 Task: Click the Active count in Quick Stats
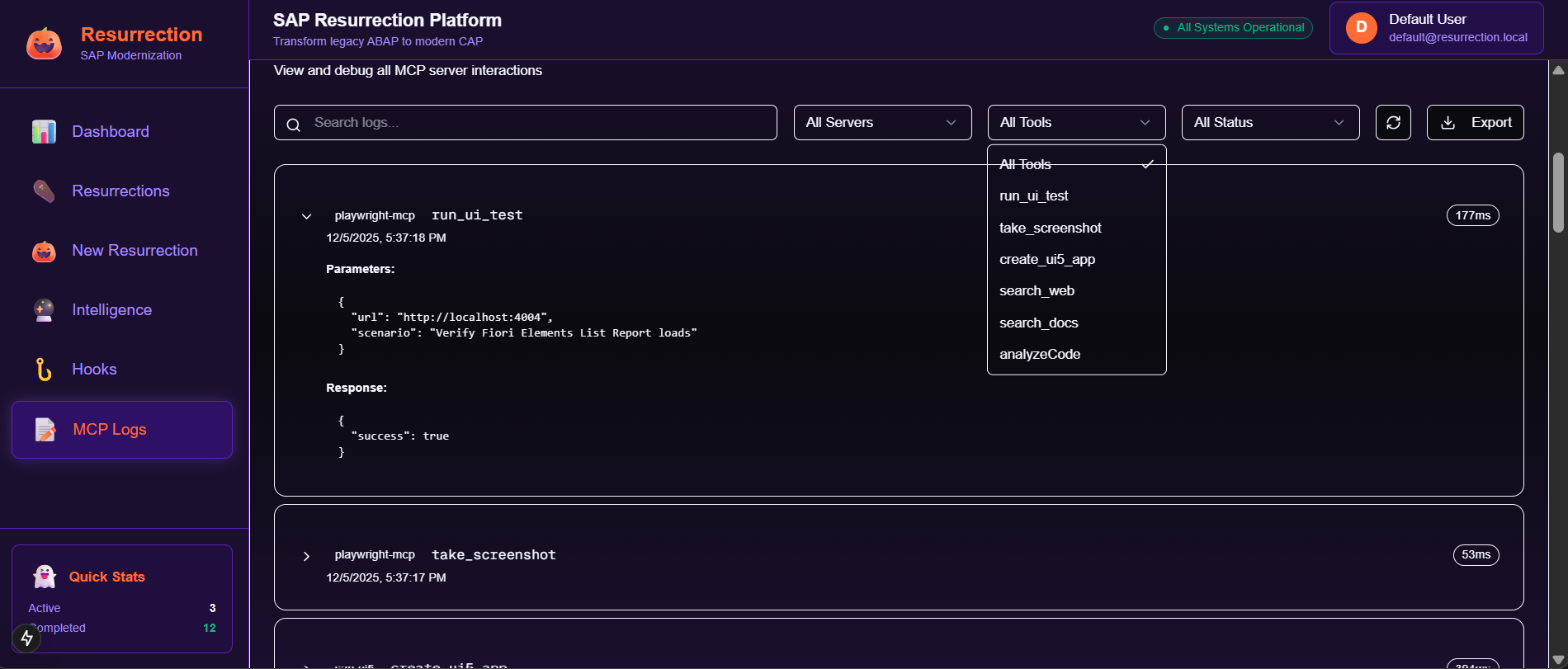pos(212,608)
